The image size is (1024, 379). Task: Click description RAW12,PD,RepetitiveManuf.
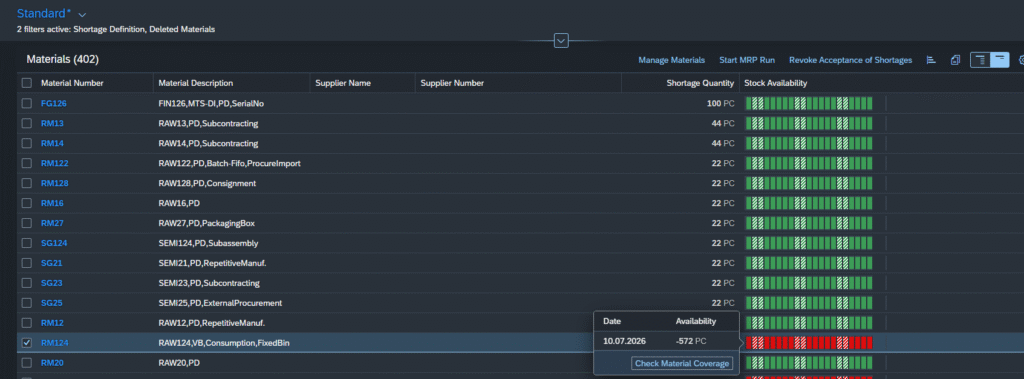coord(212,323)
